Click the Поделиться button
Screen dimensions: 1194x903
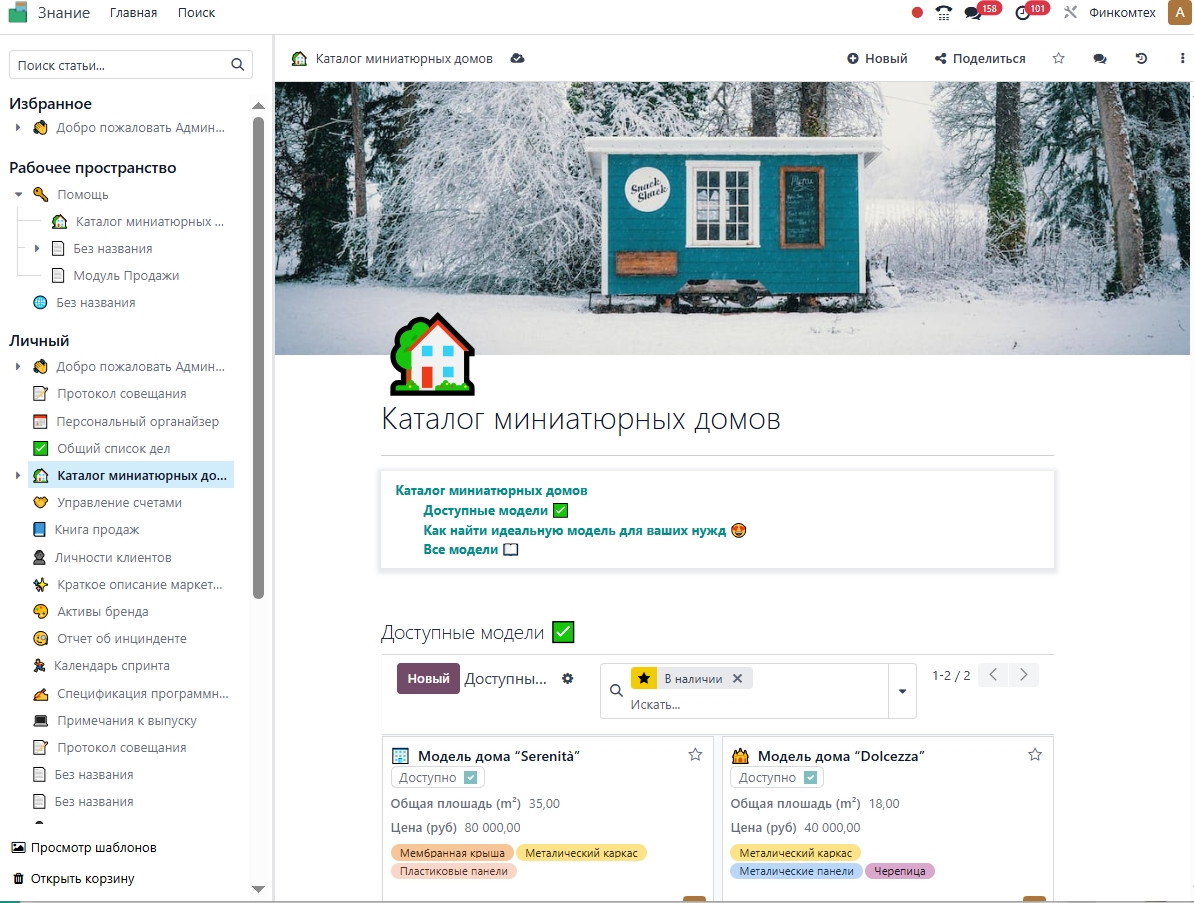pyautogui.click(x=980, y=59)
